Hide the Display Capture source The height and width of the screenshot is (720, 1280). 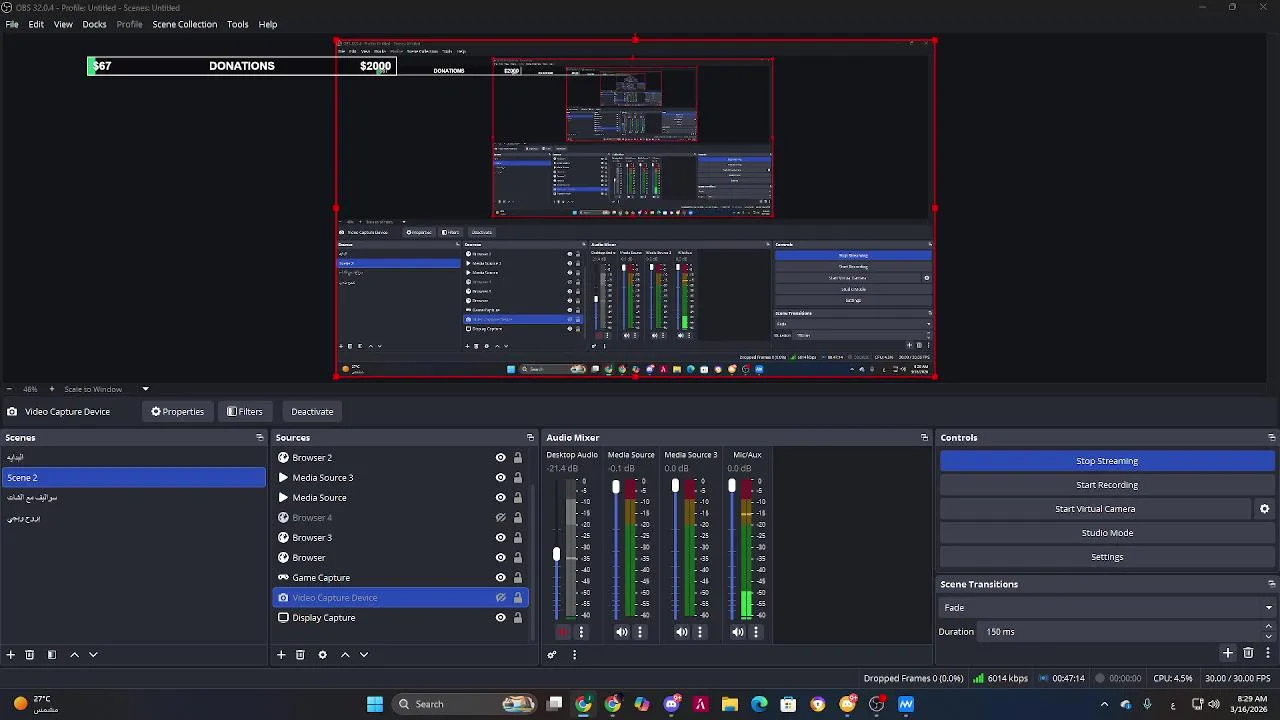(500, 618)
